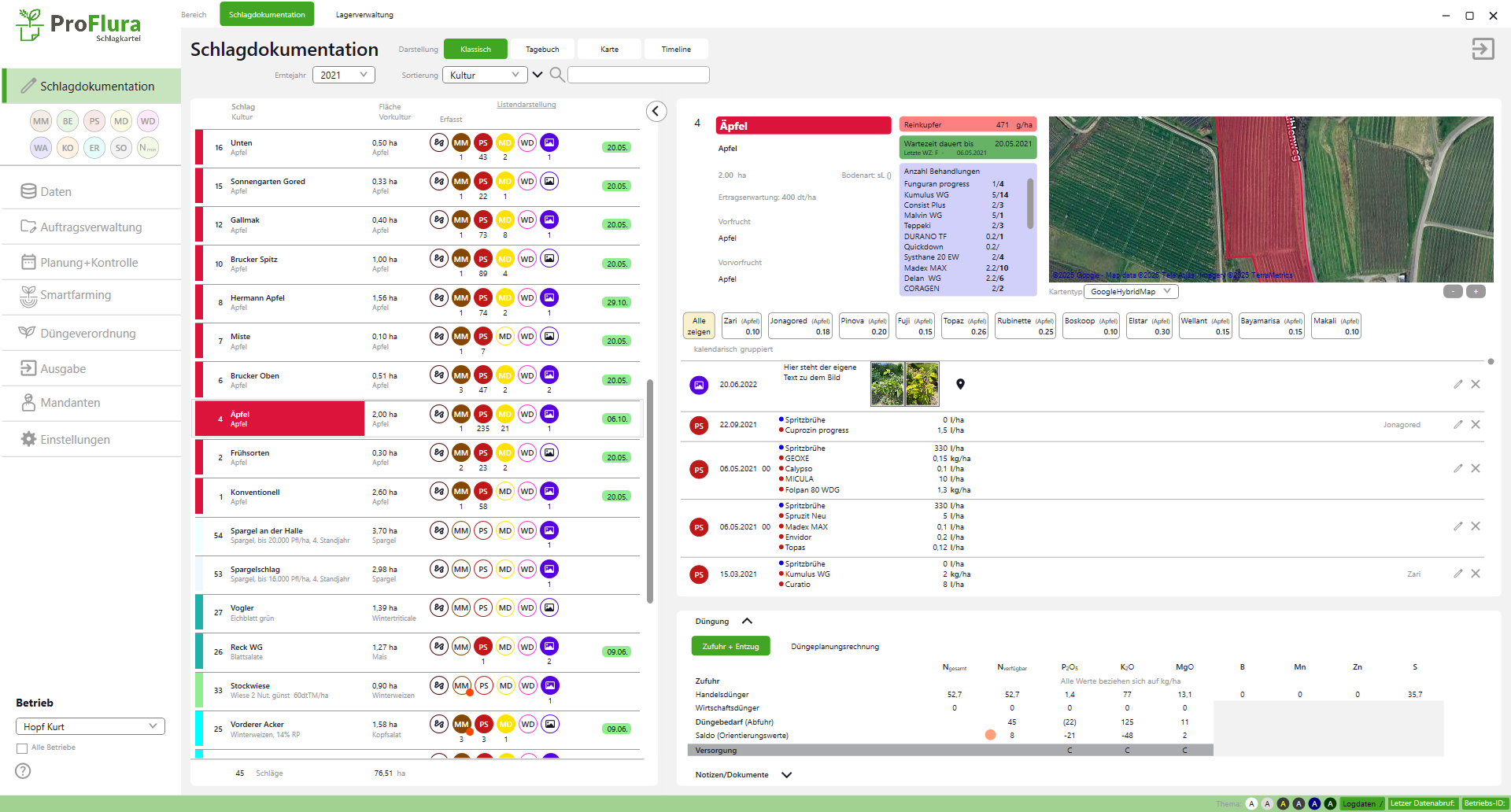Click the Zufuhr + Entzug button

[730, 647]
